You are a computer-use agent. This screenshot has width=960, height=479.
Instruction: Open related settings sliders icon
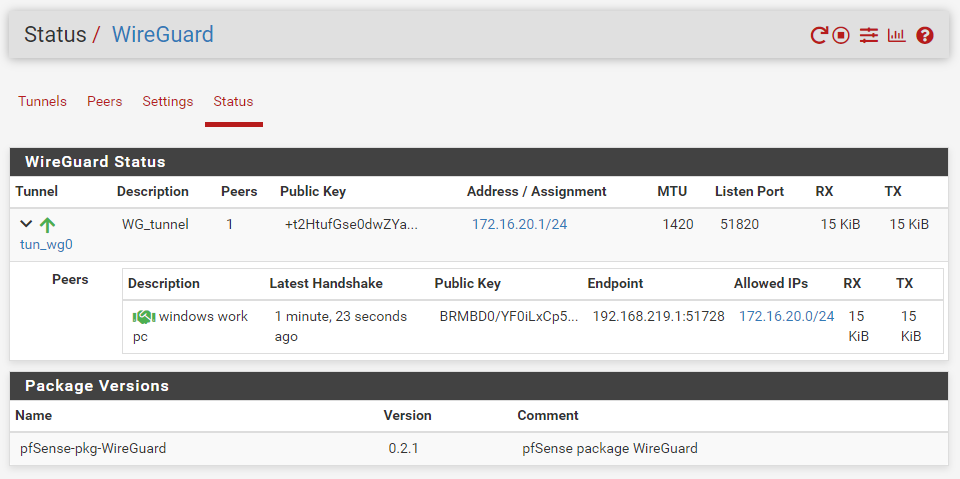(x=868, y=36)
